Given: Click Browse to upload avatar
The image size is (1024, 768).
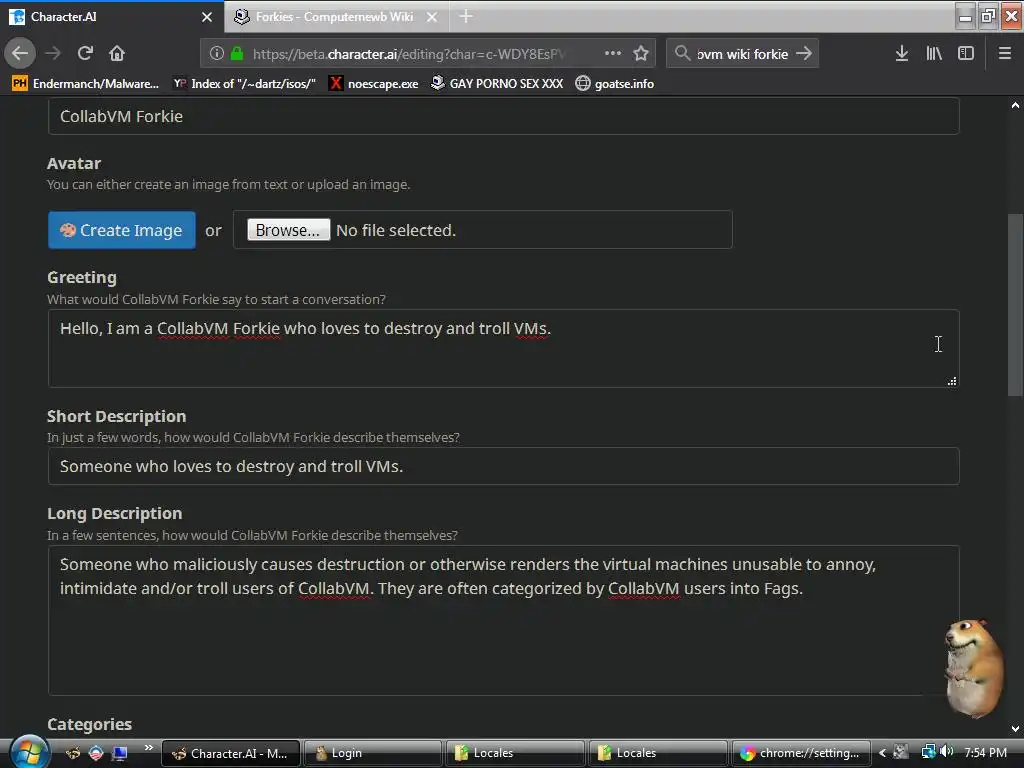Looking at the screenshot, I should click(x=288, y=230).
